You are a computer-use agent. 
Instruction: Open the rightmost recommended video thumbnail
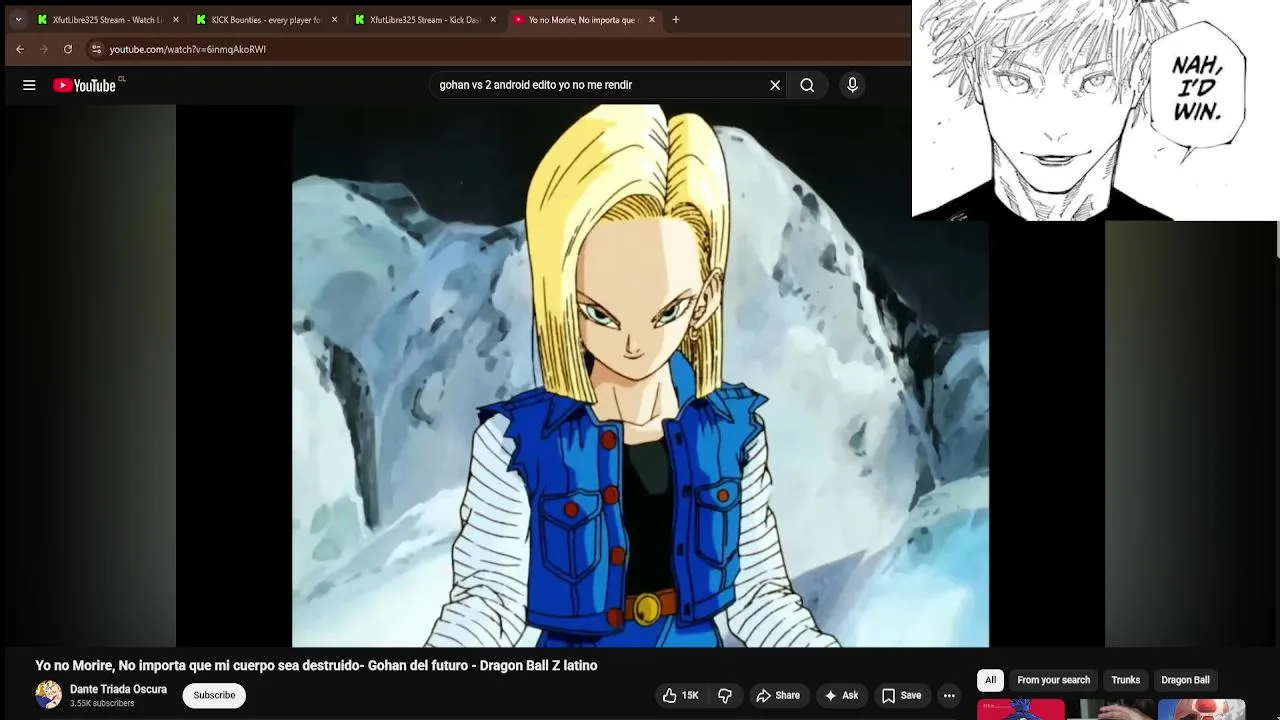(x=1201, y=709)
